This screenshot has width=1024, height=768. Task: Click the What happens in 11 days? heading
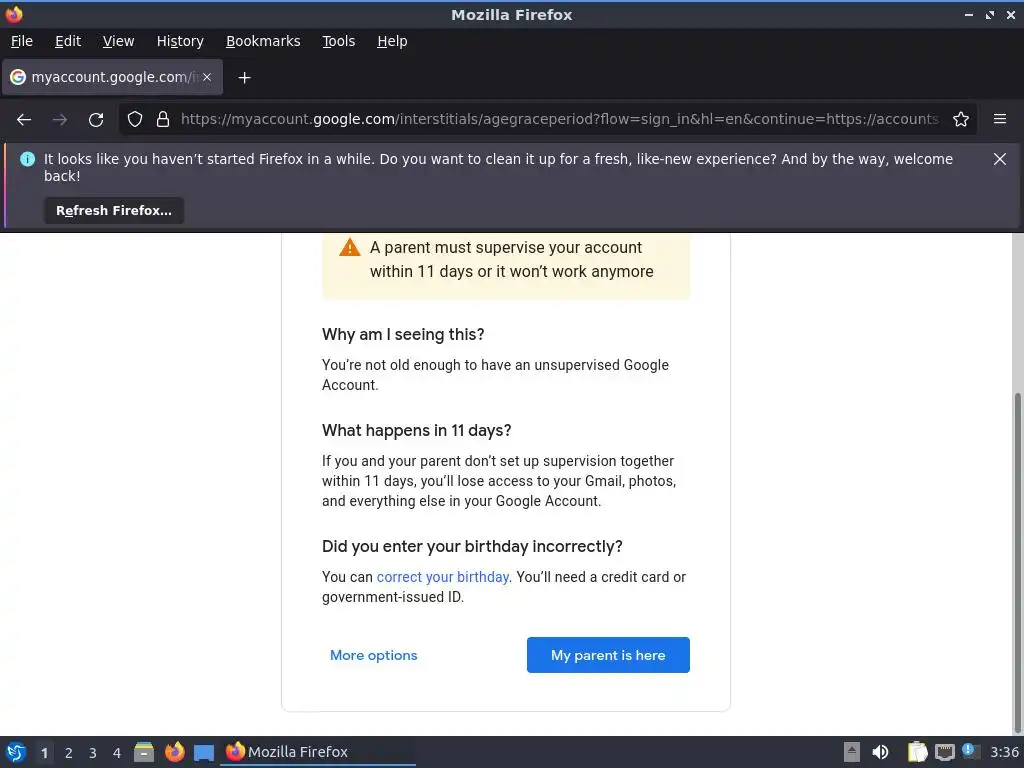pyautogui.click(x=417, y=430)
